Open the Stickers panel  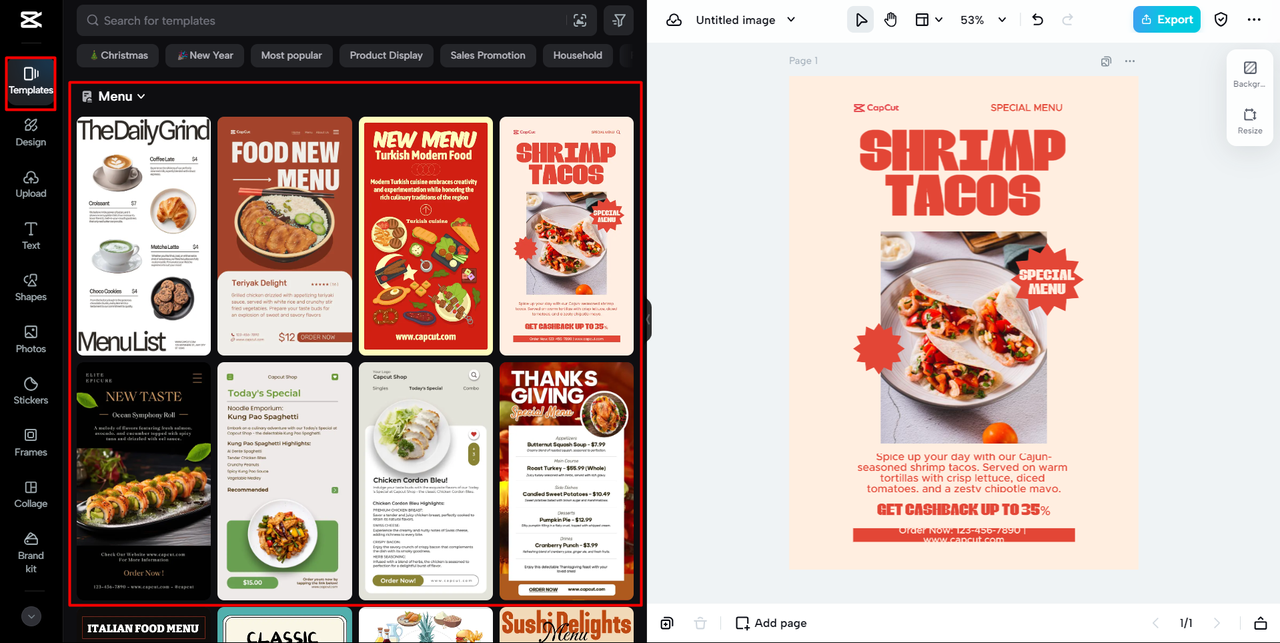click(31, 391)
